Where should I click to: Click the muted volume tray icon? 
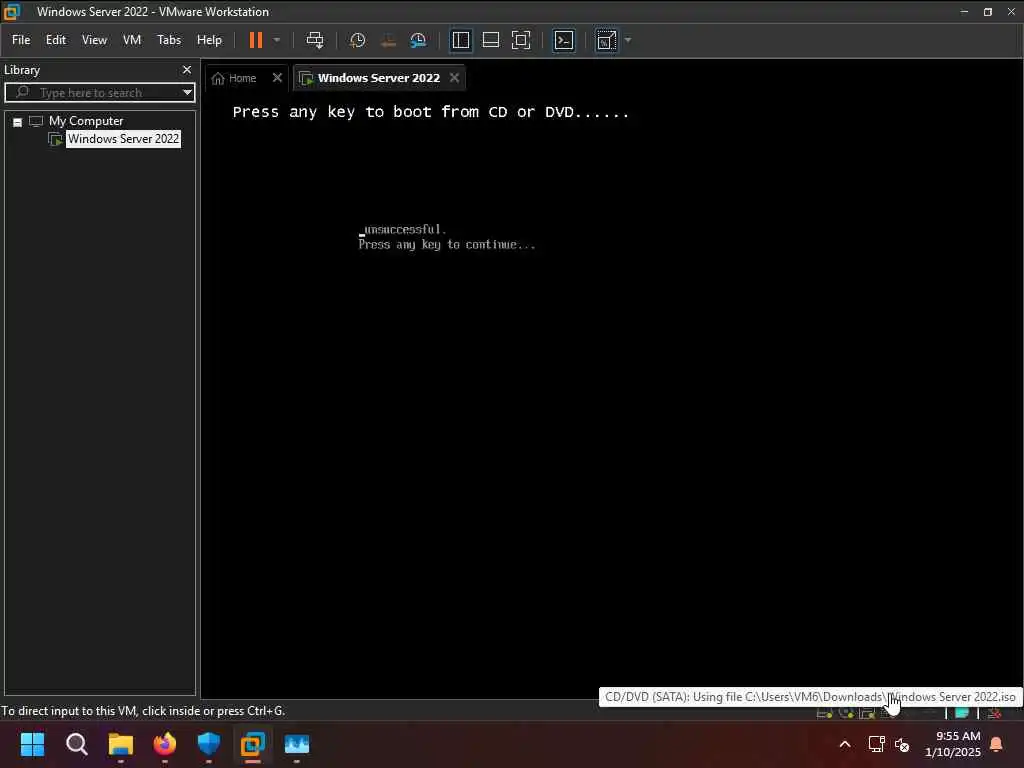(x=902, y=744)
